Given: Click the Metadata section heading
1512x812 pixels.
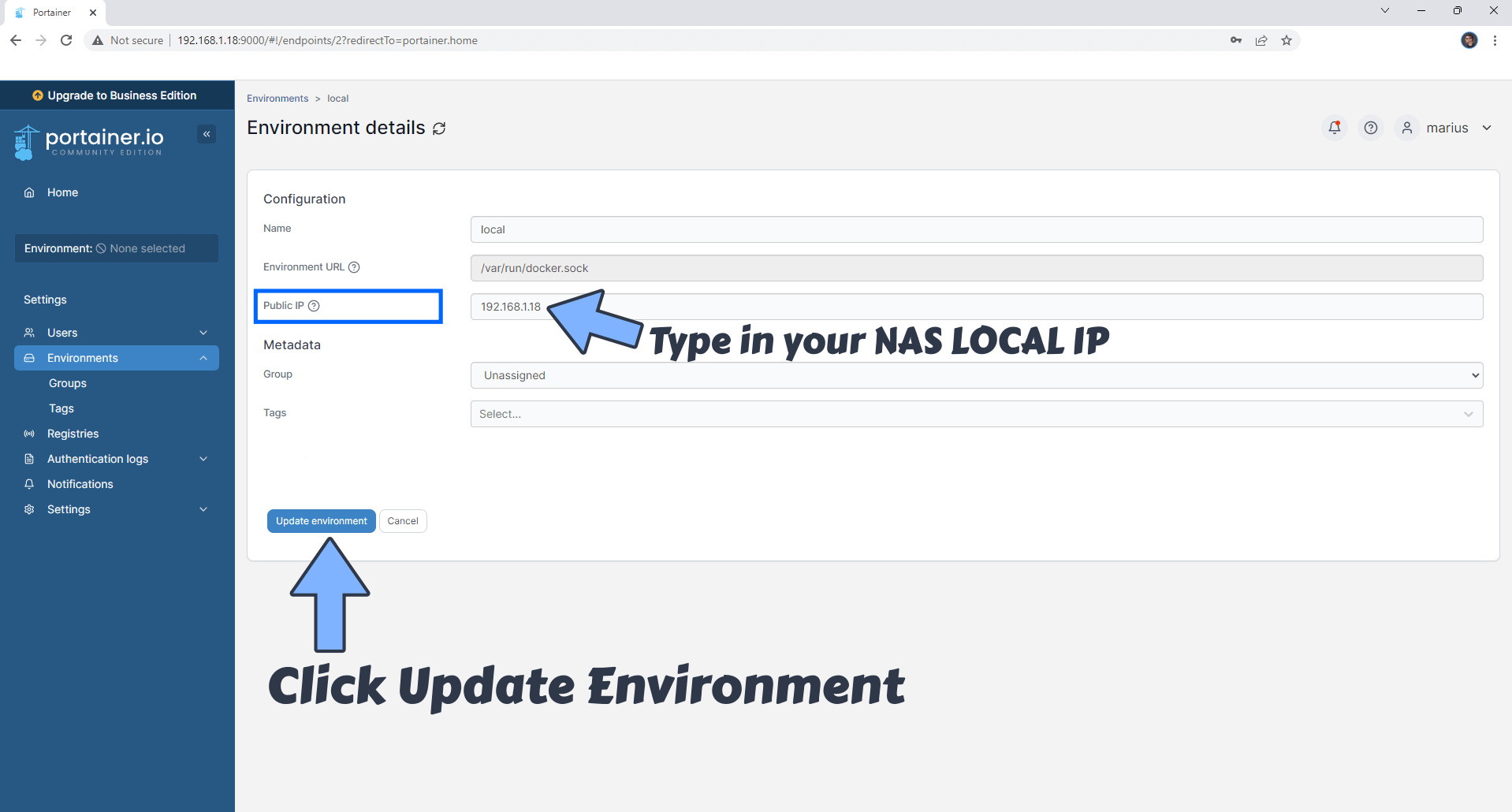Looking at the screenshot, I should 292,345.
